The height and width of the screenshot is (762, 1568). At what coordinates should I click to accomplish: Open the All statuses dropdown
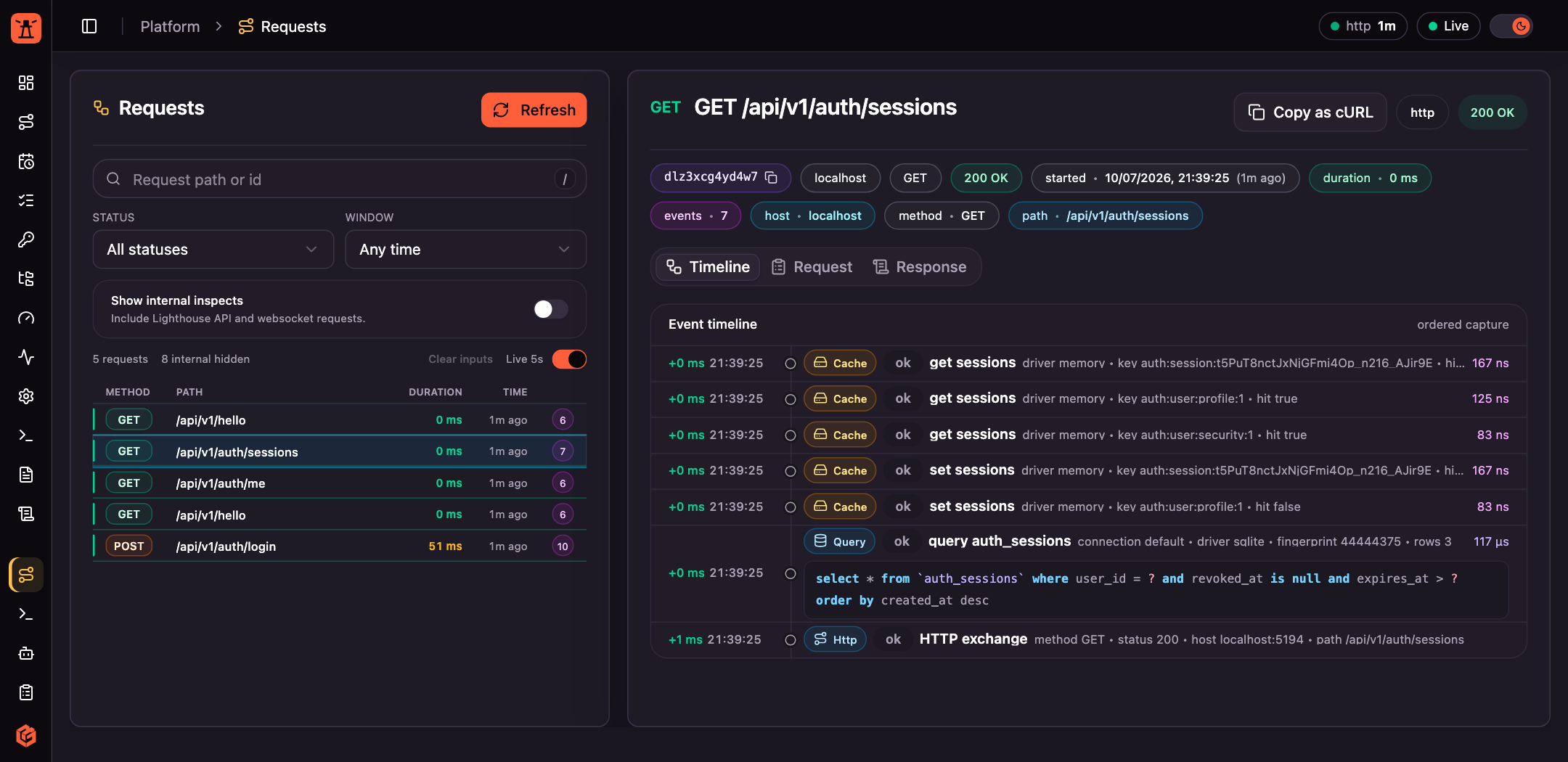click(213, 250)
